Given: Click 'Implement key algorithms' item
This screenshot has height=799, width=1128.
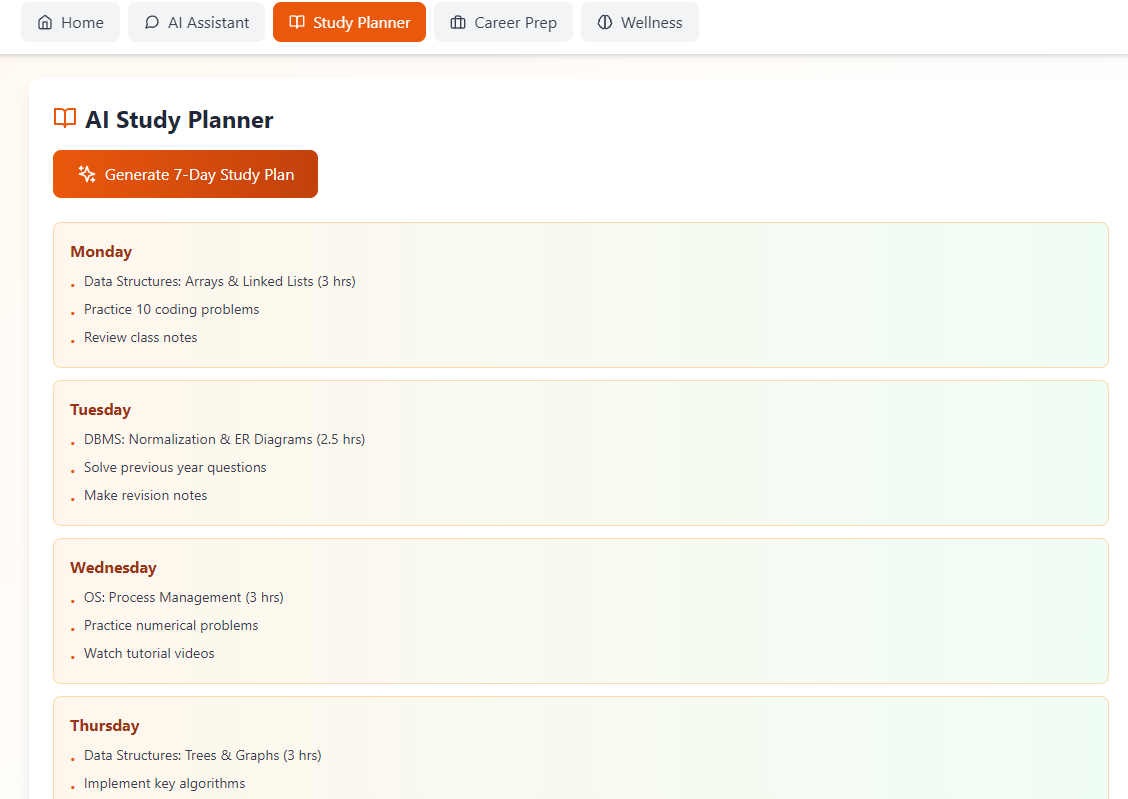Looking at the screenshot, I should (165, 783).
